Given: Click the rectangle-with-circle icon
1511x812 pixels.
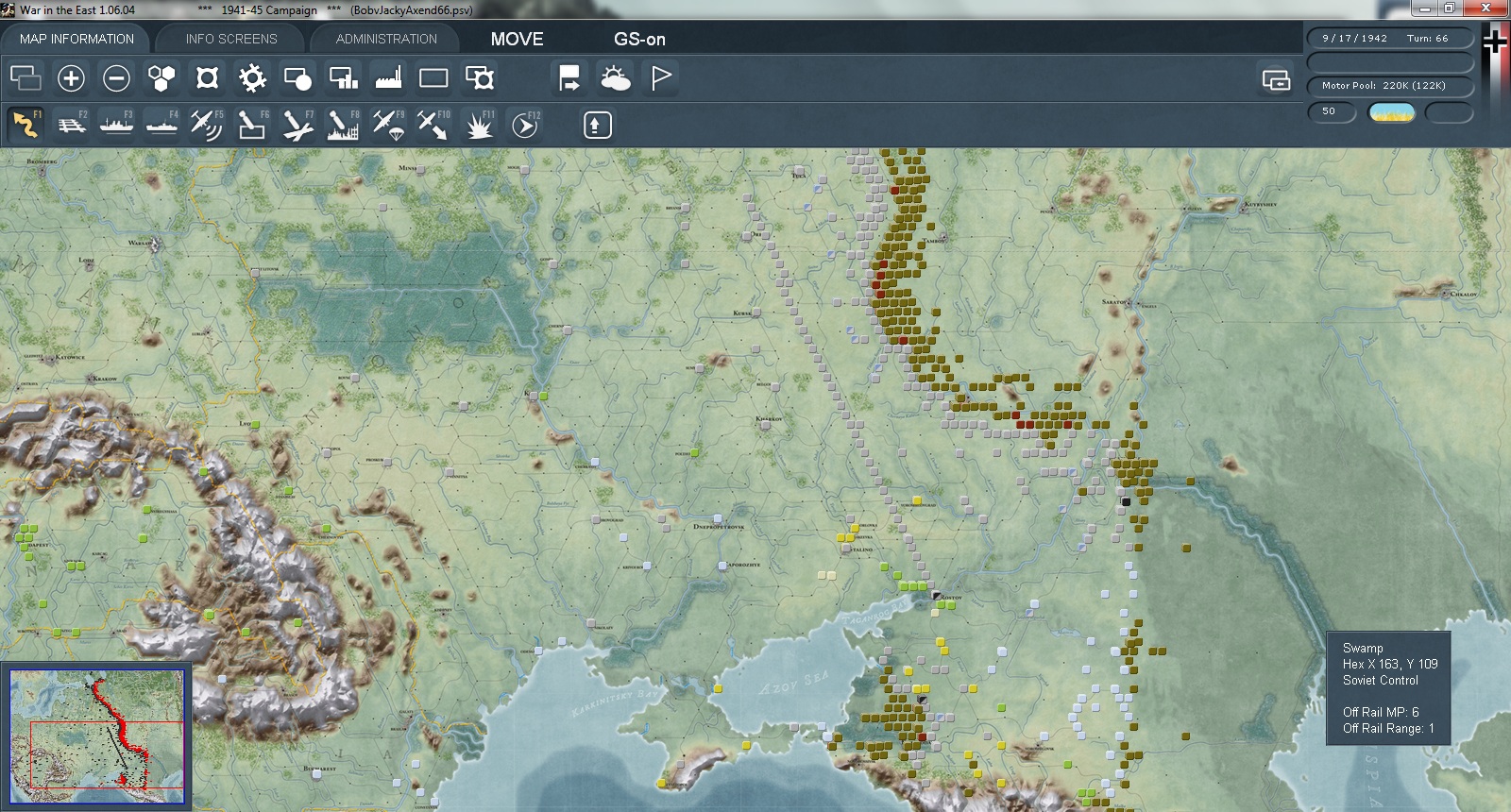Looking at the screenshot, I should 297,77.
